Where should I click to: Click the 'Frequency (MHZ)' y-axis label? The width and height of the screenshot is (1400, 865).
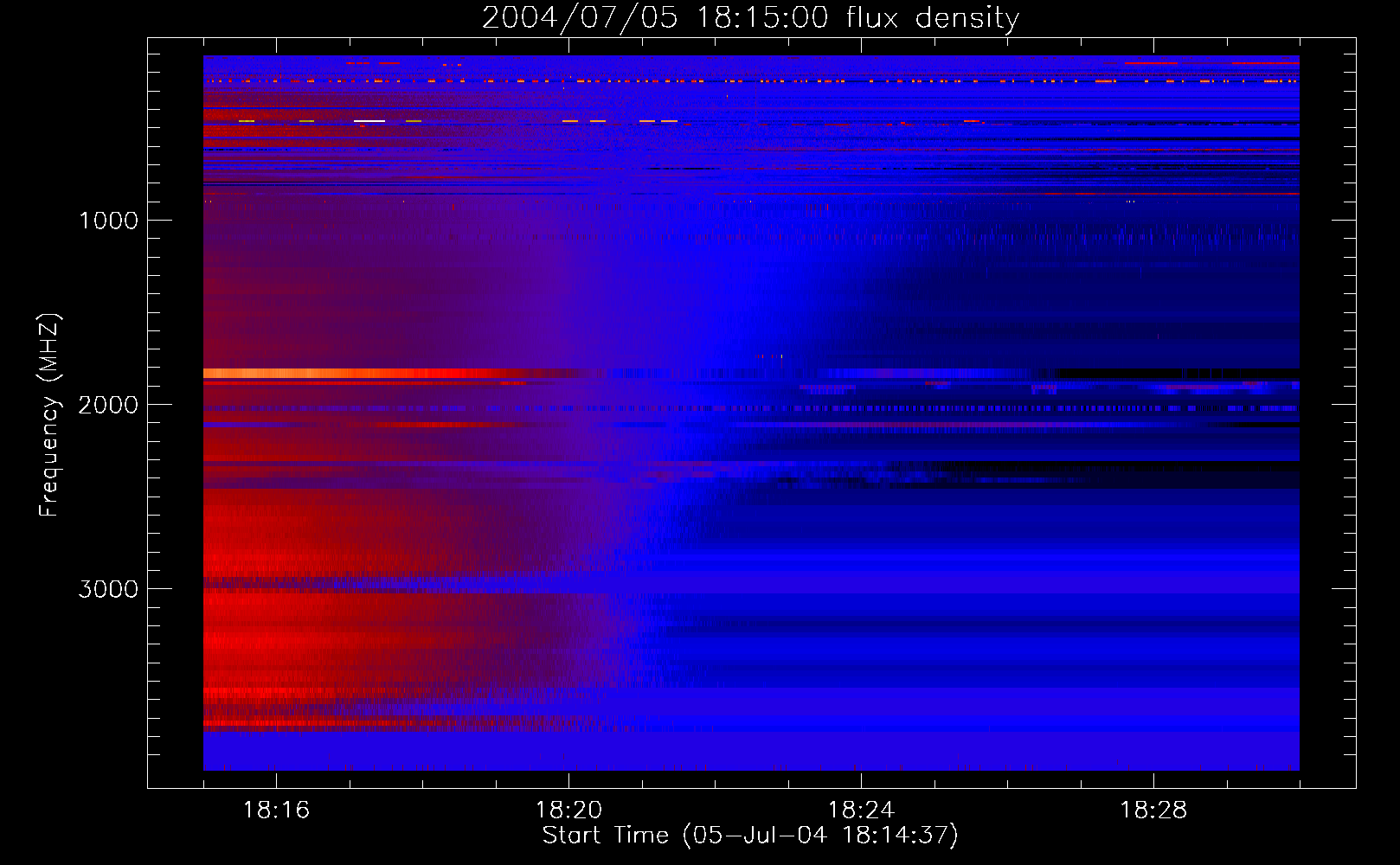[x=49, y=414]
